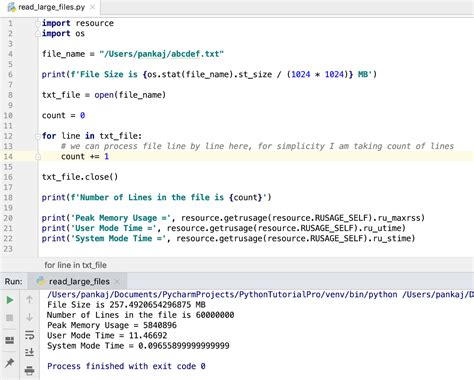The height and width of the screenshot is (380, 474).
Task: Restore layout icon in run toolbar
Action: (10, 340)
